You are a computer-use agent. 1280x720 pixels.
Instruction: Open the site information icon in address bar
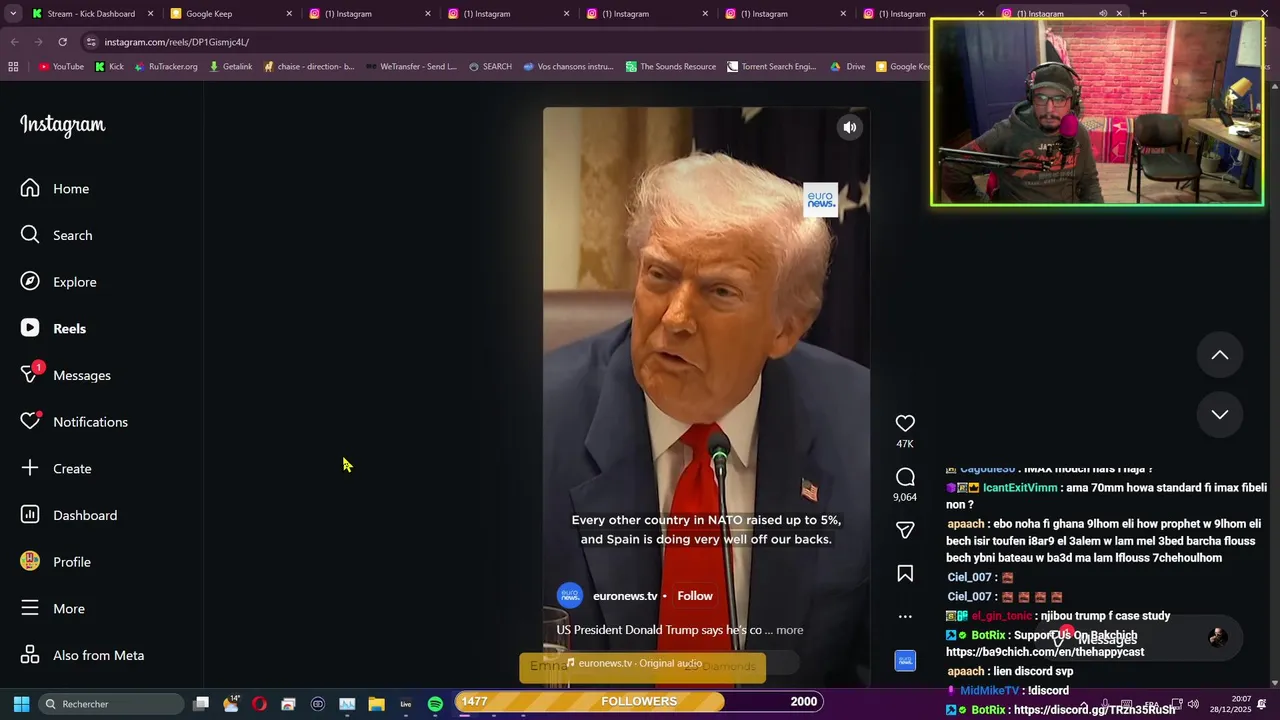91,42
